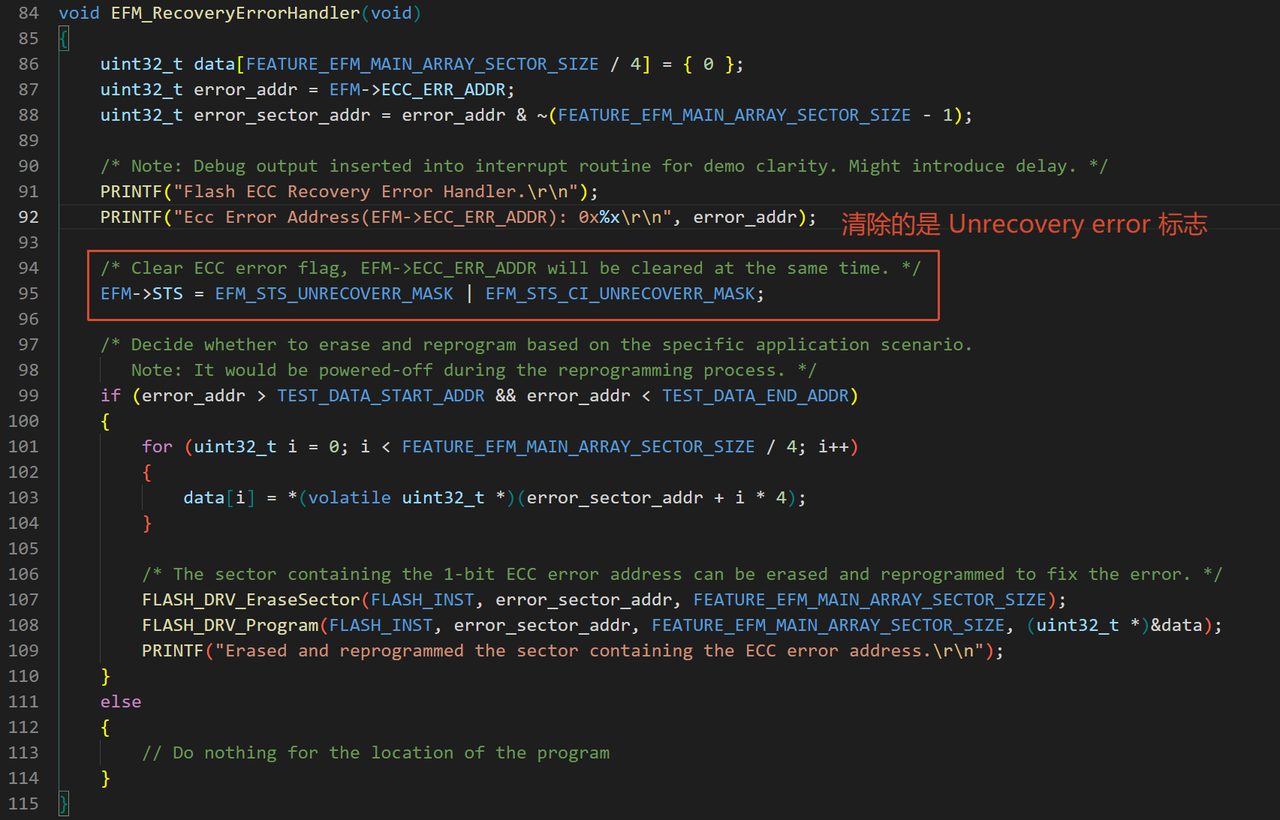Select line number 84 in the gutter

pos(29,13)
